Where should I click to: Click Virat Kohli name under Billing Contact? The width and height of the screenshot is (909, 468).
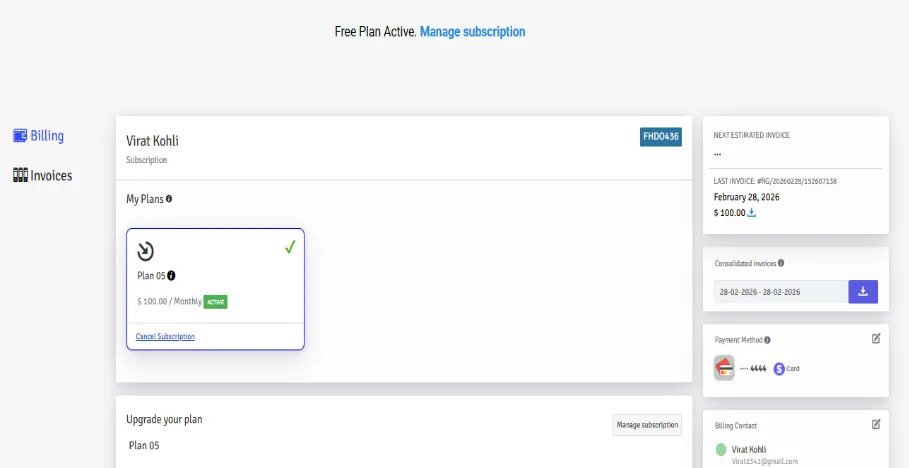click(749, 449)
